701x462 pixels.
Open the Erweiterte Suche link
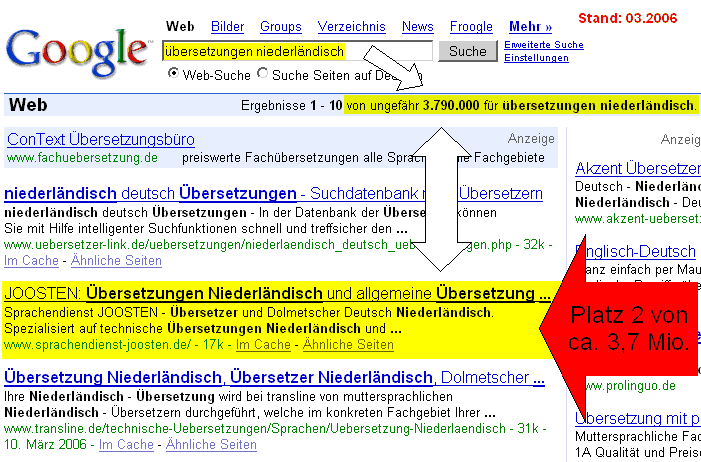[x=544, y=45]
